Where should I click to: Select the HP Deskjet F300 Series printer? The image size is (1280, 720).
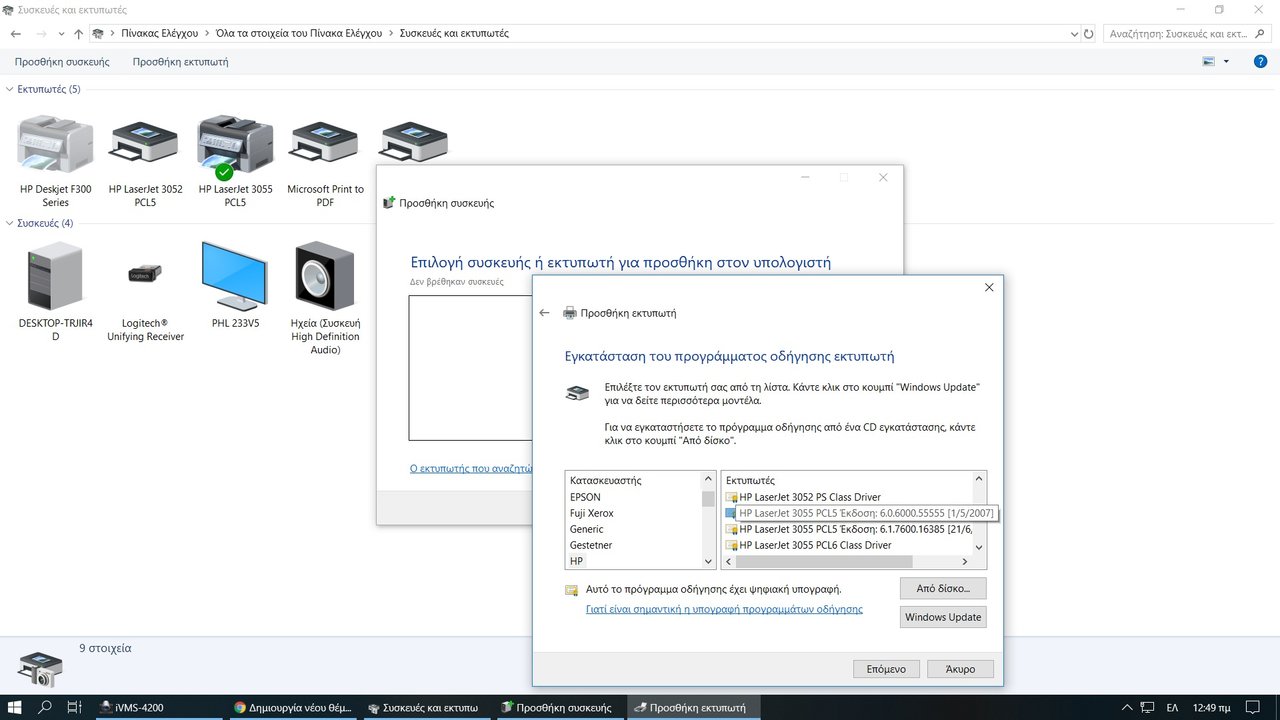(56, 160)
